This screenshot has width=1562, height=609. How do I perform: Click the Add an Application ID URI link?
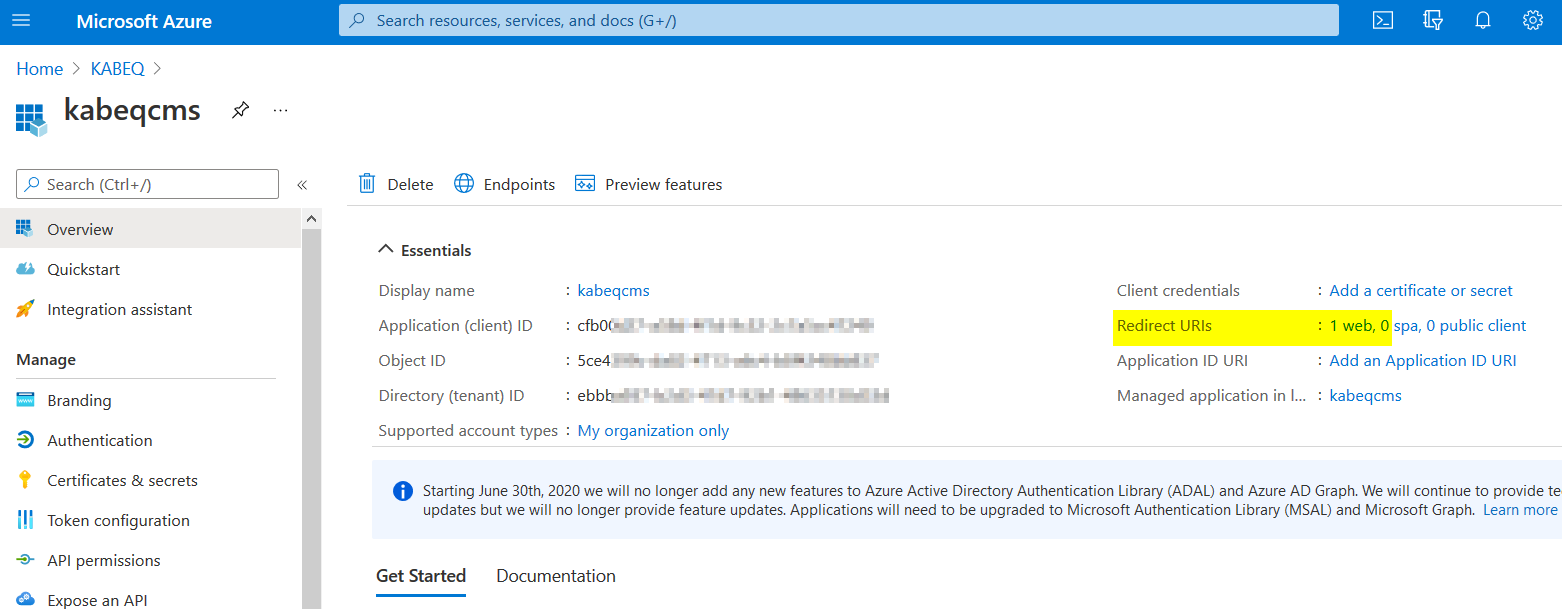(1422, 361)
